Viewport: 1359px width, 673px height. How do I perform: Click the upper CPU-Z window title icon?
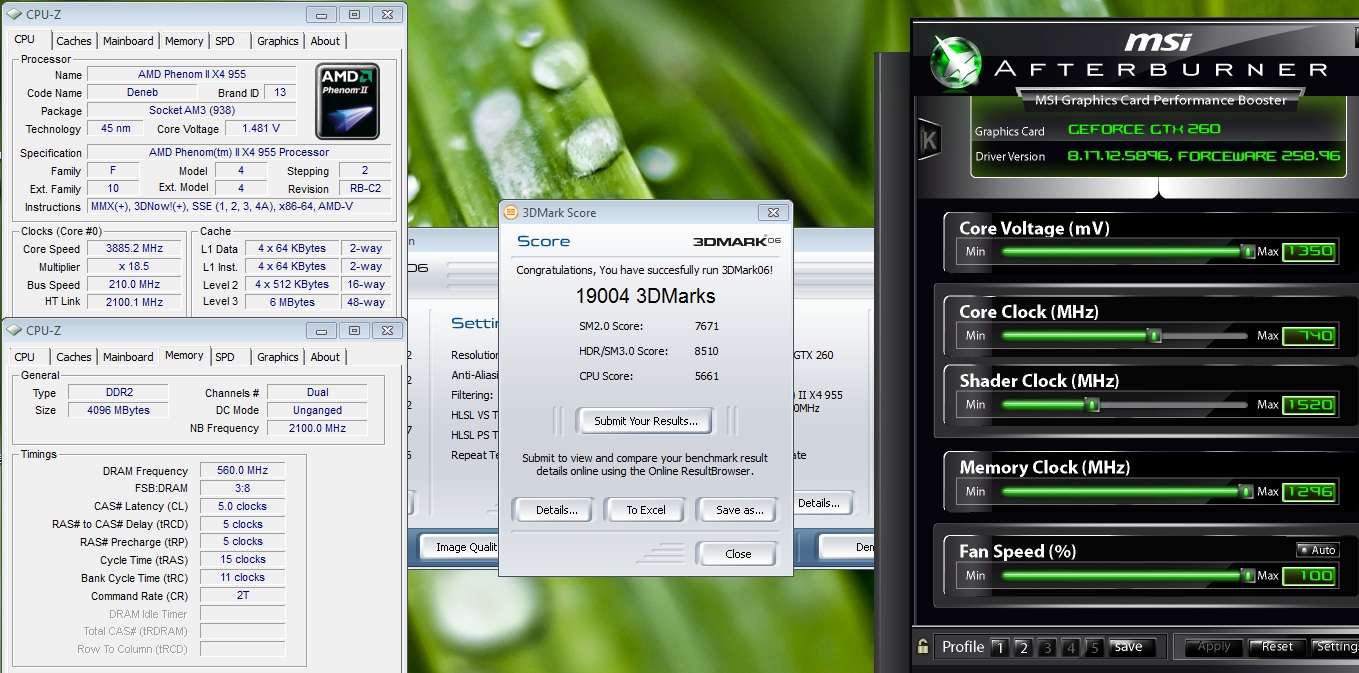coord(15,14)
